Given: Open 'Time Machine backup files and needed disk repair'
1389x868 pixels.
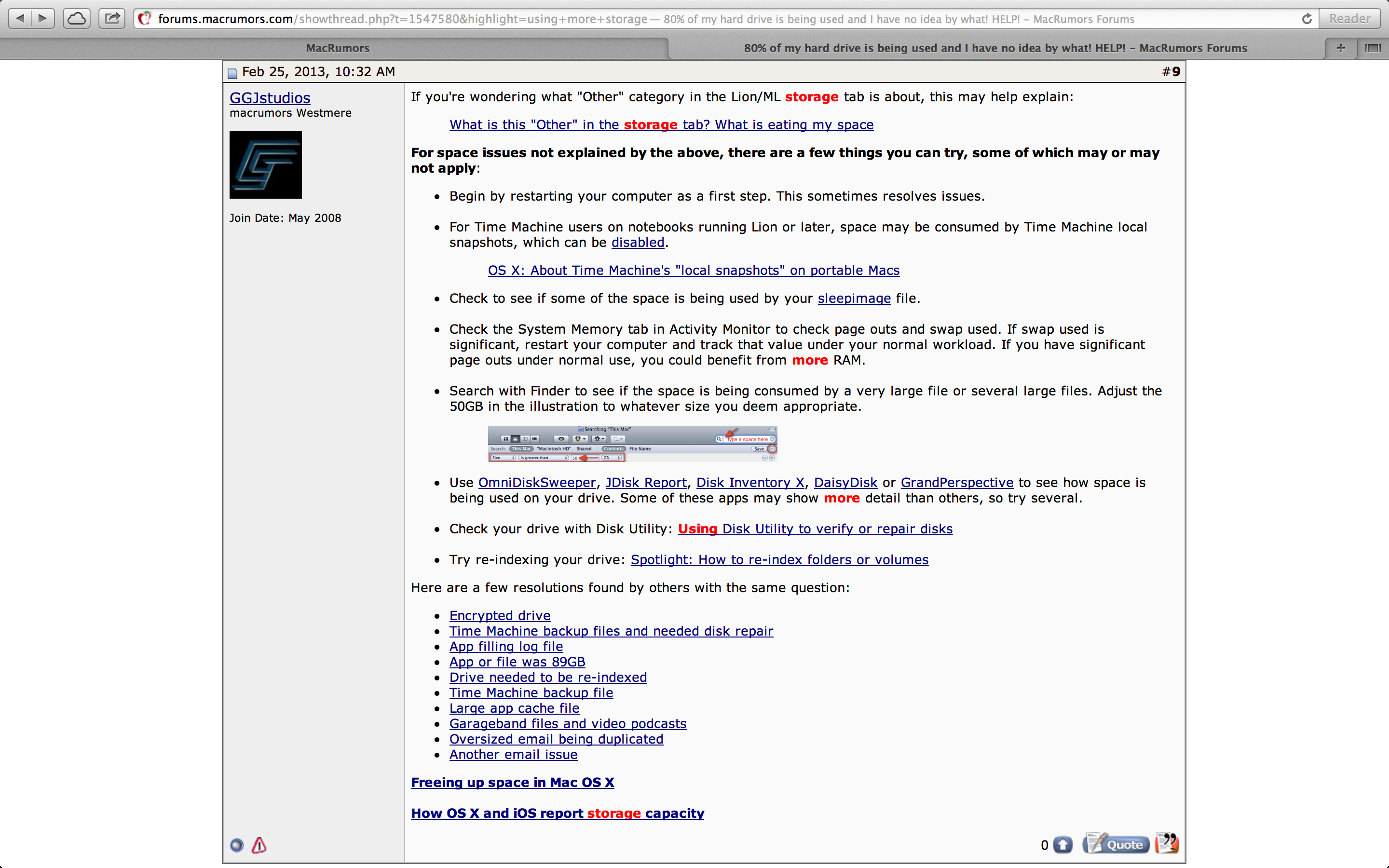Looking at the screenshot, I should pyautogui.click(x=611, y=631).
